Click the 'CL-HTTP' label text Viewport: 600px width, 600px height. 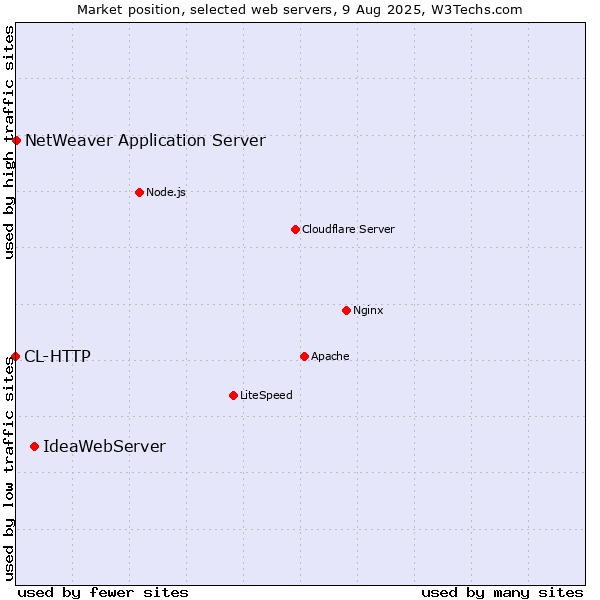click(57, 356)
